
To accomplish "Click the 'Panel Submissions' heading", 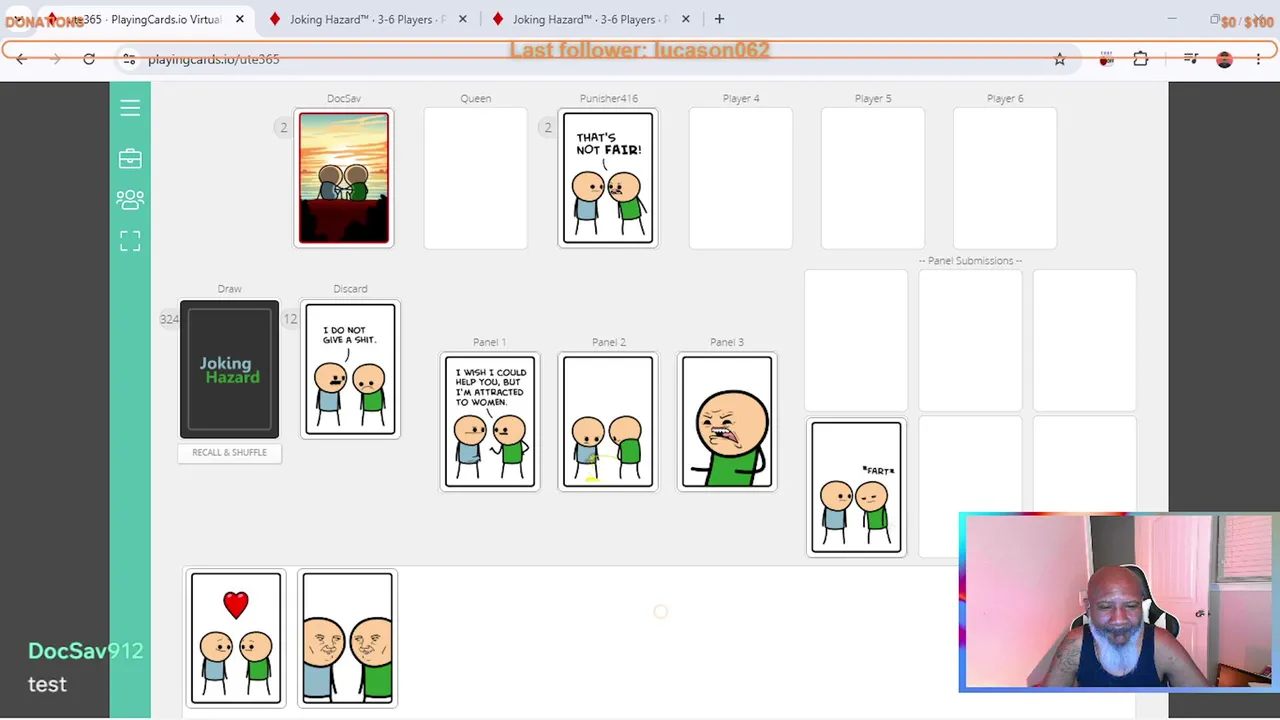I will [970, 261].
